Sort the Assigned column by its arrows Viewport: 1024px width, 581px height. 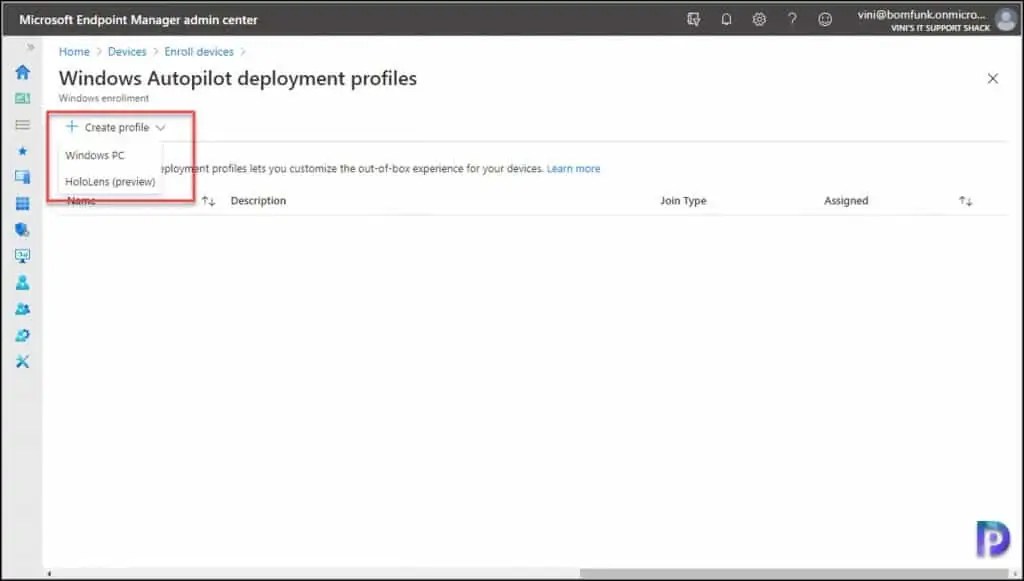point(965,200)
